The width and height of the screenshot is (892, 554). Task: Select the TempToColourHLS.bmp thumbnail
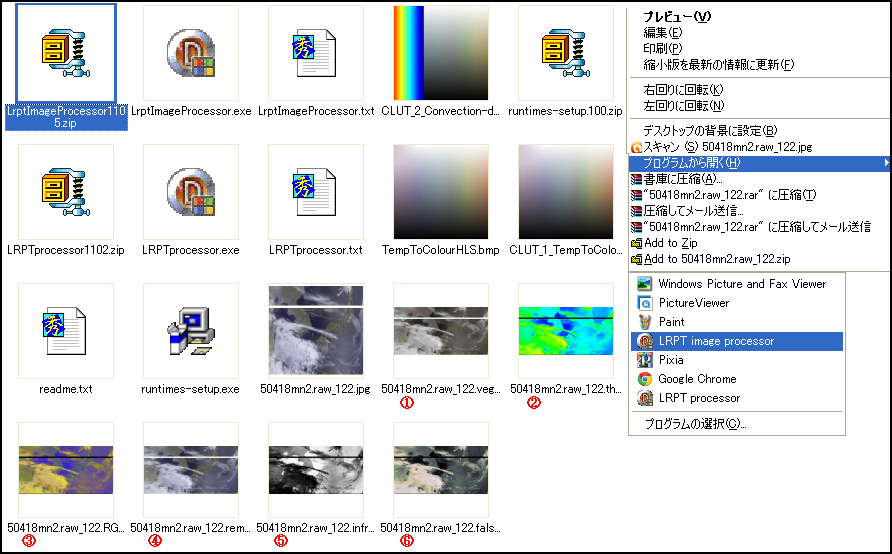(441, 192)
